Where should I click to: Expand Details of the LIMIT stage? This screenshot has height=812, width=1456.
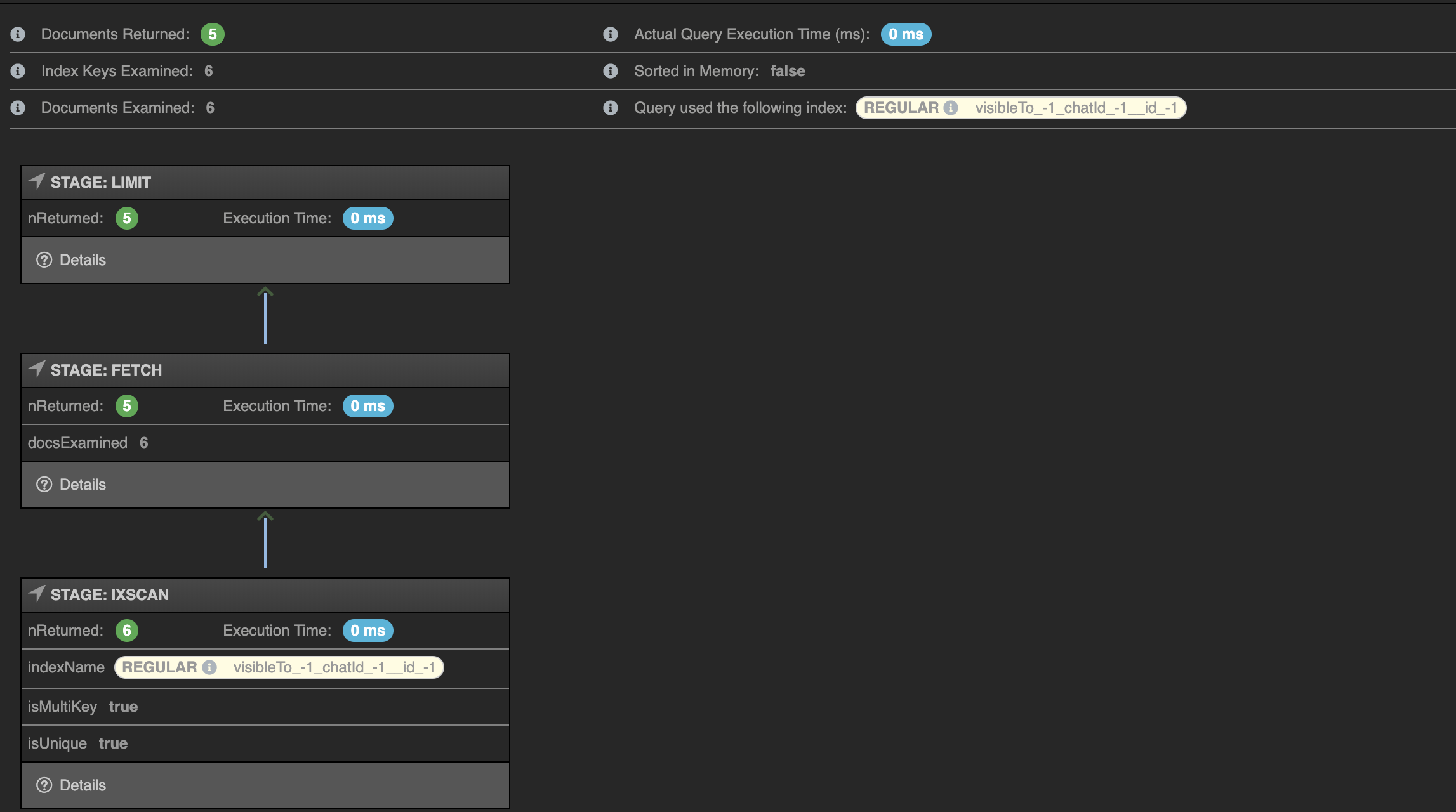pyautogui.click(x=83, y=260)
